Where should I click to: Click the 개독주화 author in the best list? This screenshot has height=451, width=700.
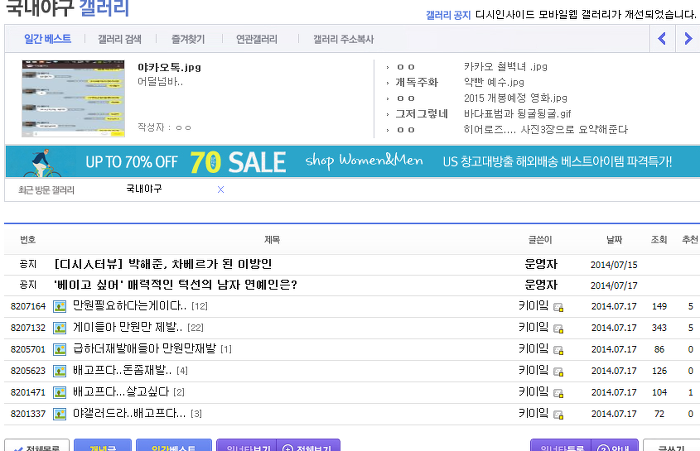click(417, 82)
